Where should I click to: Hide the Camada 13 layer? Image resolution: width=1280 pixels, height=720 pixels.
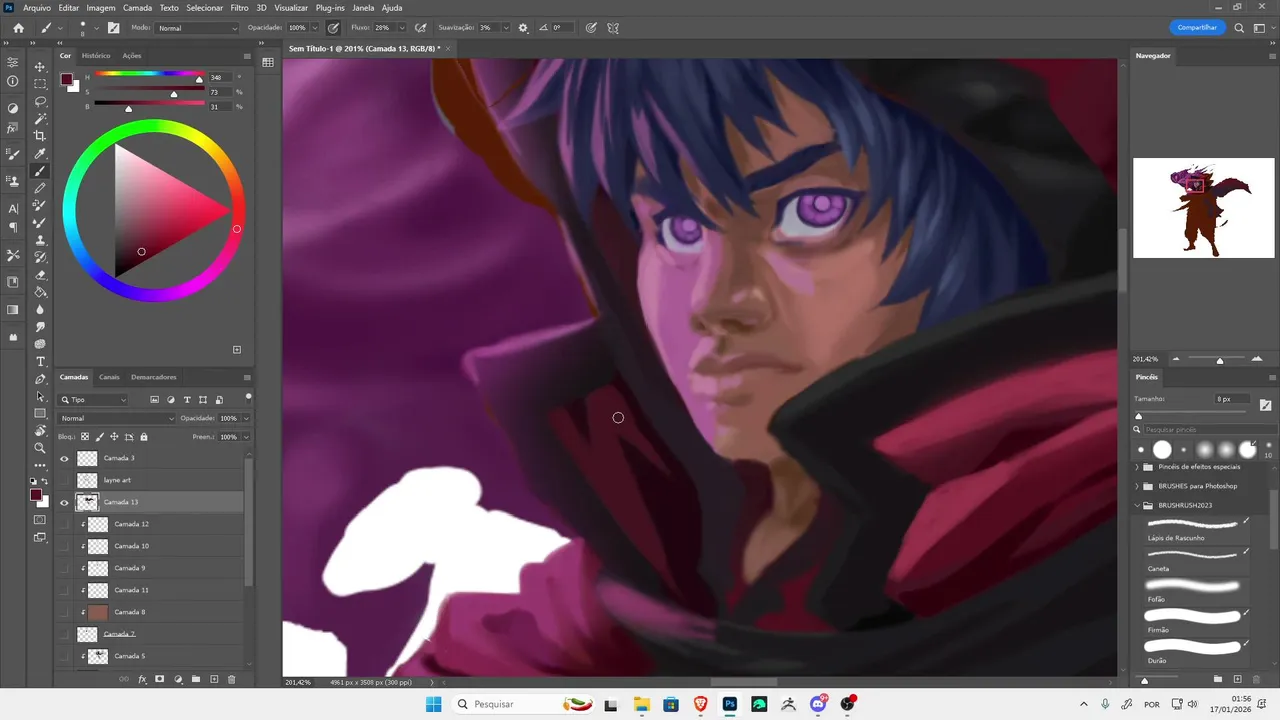(65, 502)
